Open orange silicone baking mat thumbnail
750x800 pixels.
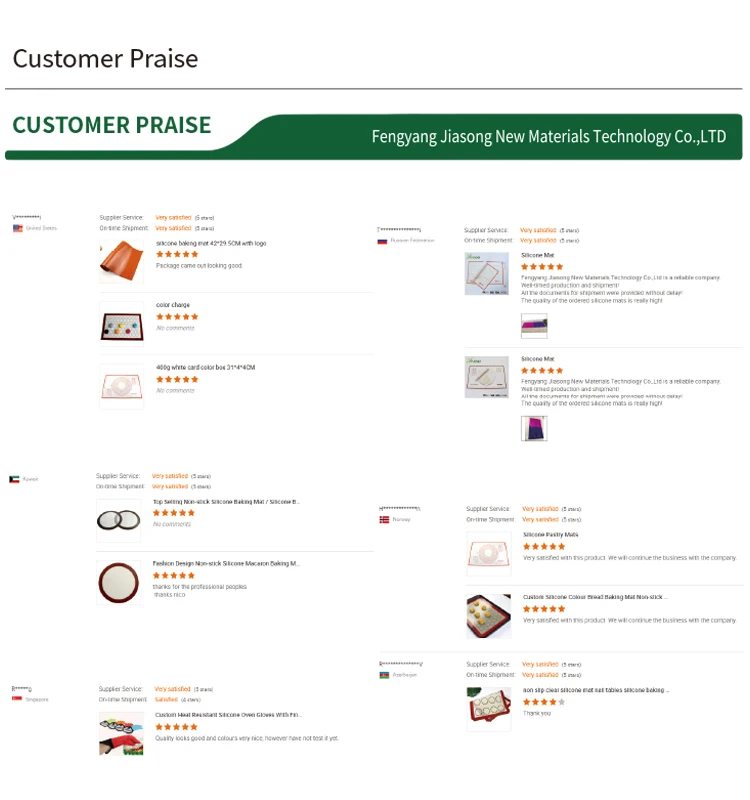tap(121, 261)
